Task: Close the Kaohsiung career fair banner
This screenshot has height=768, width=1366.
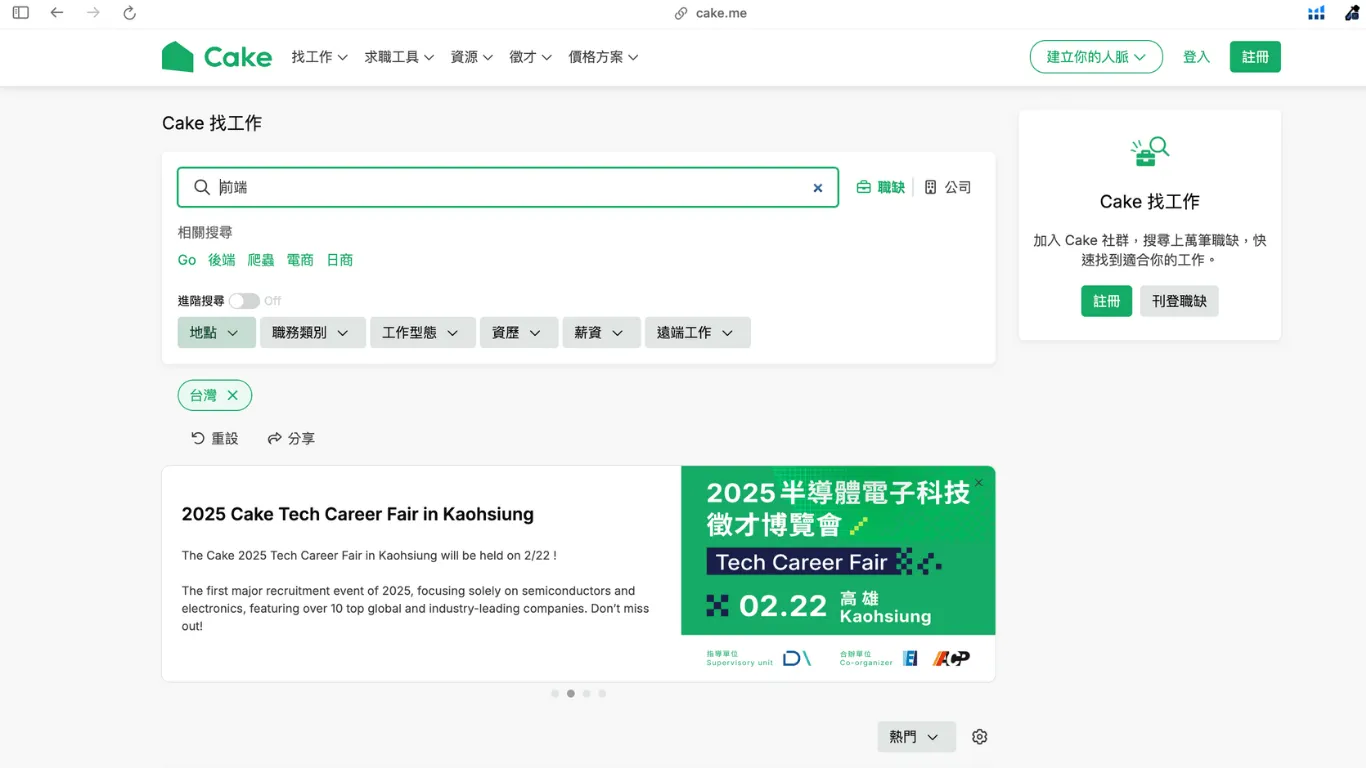Action: click(978, 483)
